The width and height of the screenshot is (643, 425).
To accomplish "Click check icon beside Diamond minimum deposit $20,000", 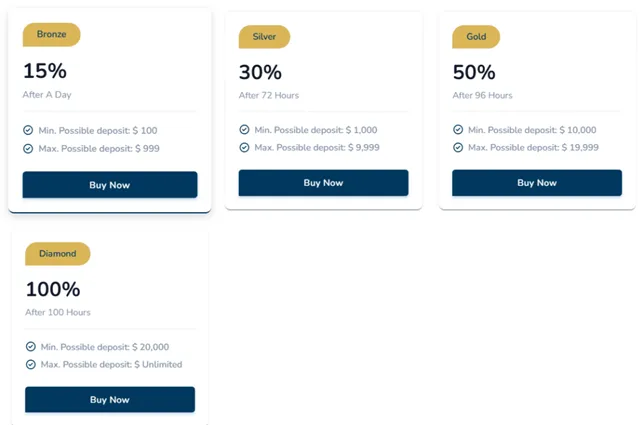I will pyautogui.click(x=31, y=347).
